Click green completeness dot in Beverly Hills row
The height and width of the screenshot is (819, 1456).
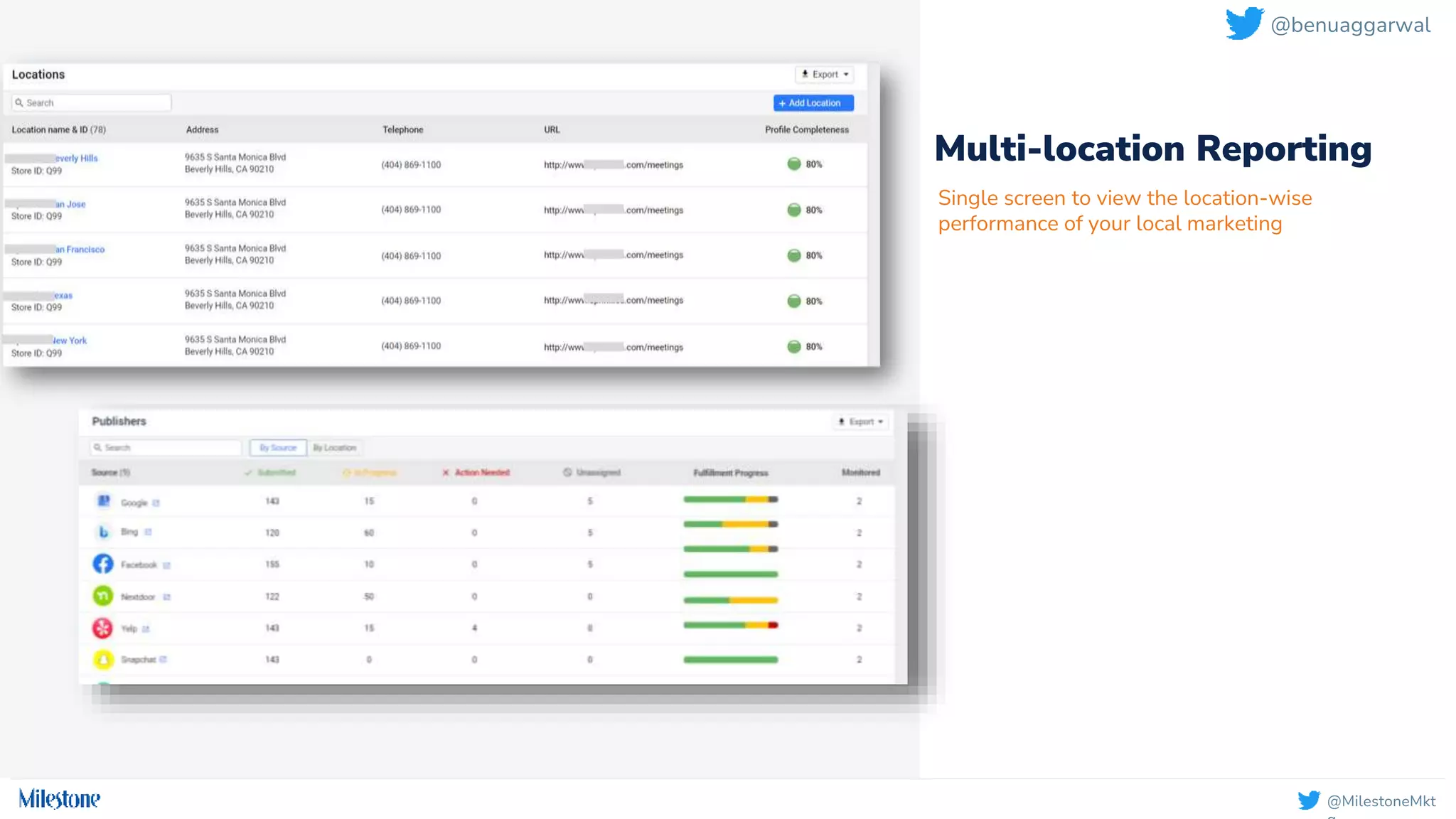[x=794, y=164]
